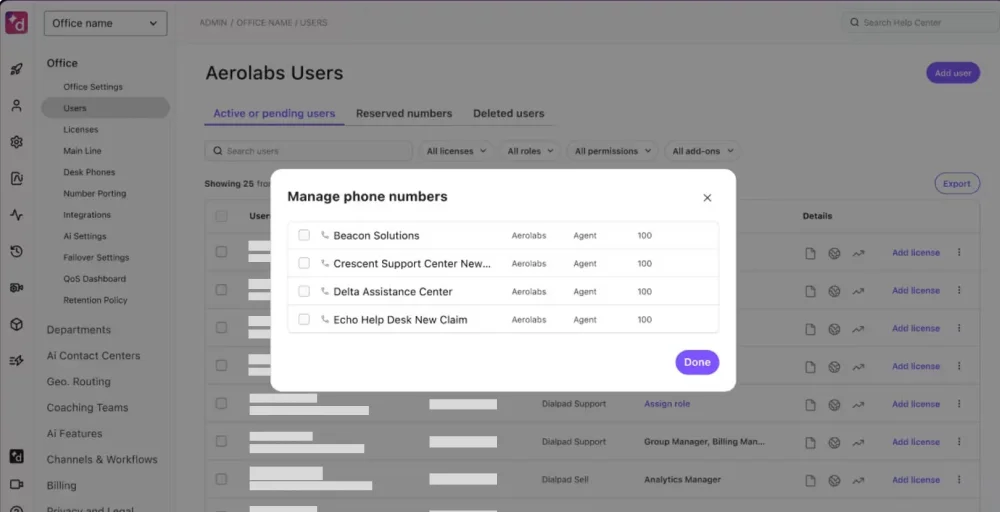Check the Group Manager row checkbox
Screen dimensions: 1000x512
221,441
